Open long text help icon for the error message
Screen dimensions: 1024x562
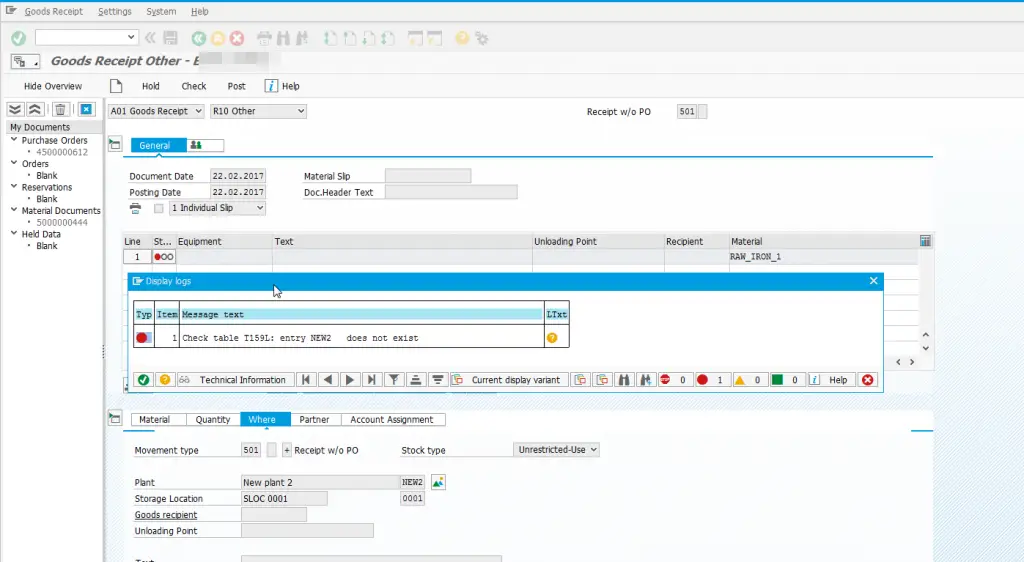(x=551, y=338)
